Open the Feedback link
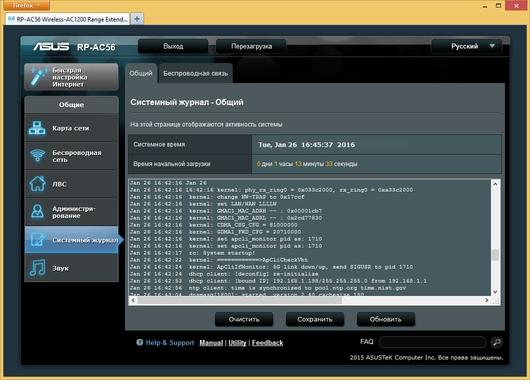 click(267, 343)
